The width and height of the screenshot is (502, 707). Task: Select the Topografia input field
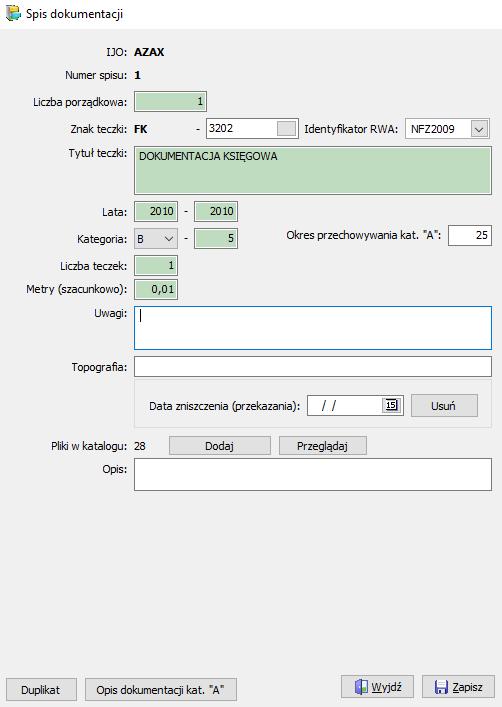pos(313,367)
